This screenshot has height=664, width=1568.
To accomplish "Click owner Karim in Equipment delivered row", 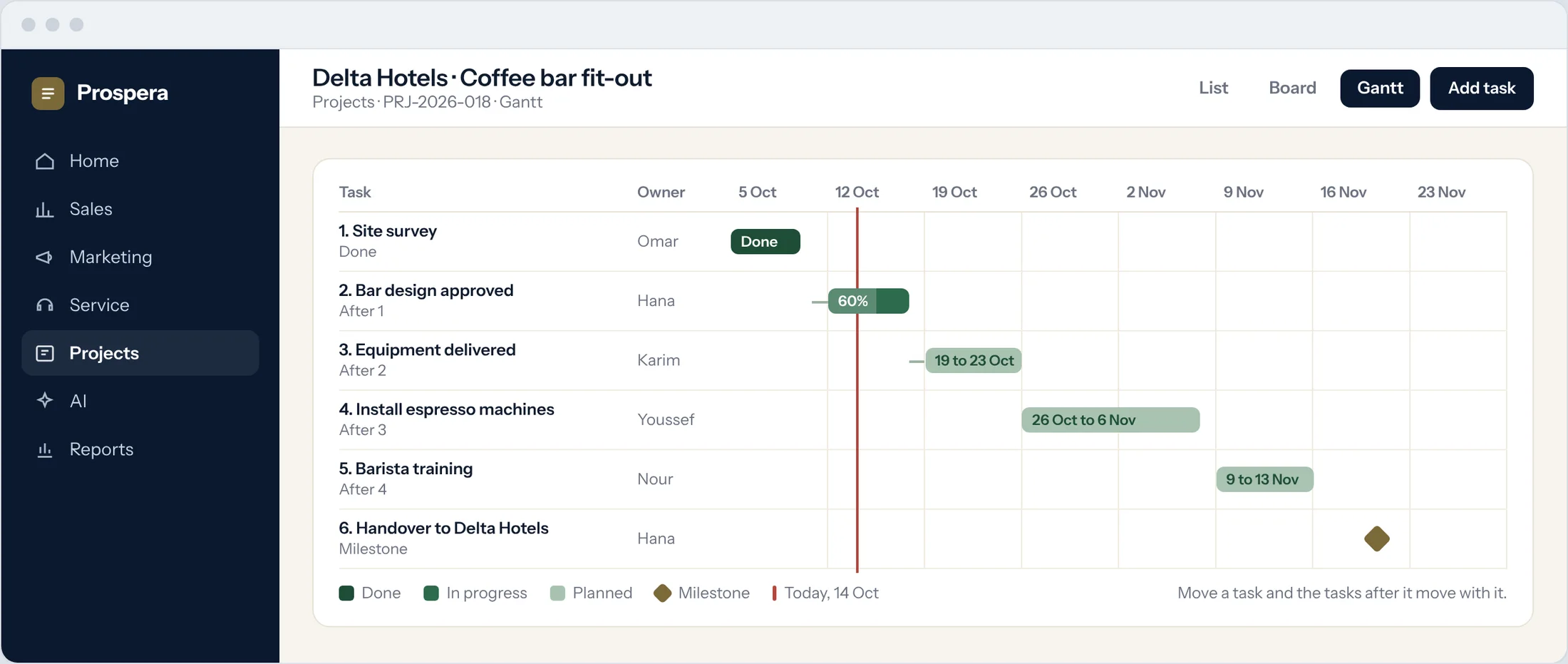I will 659,360.
